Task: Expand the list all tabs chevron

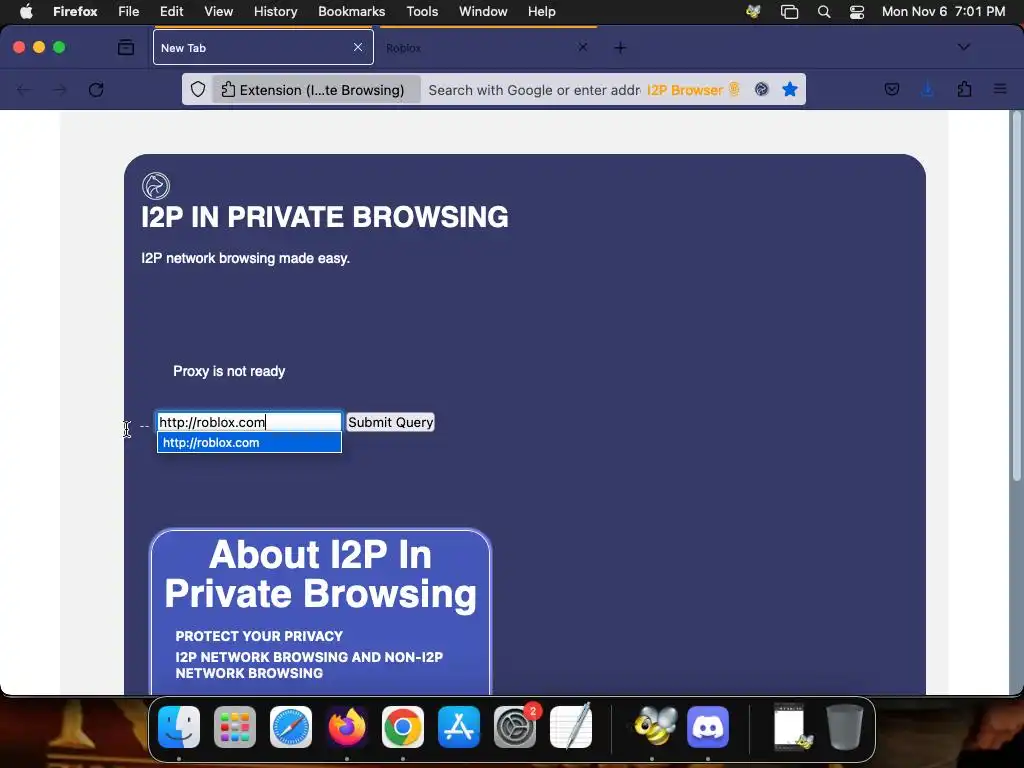Action: [x=963, y=47]
